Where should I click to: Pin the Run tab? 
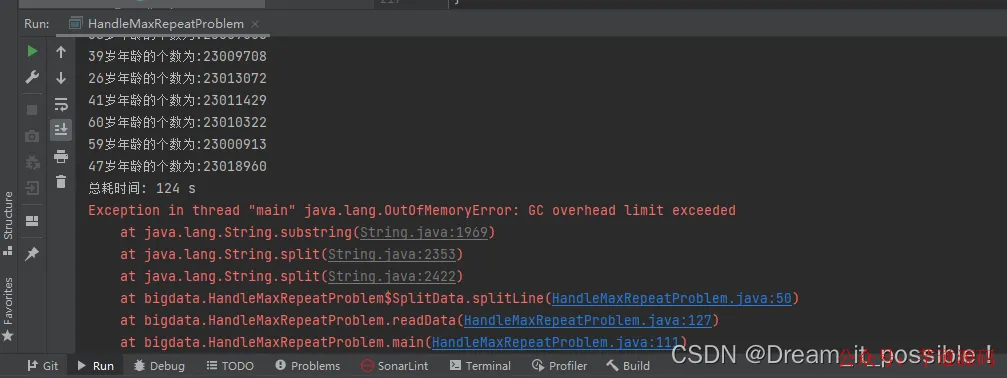32,254
